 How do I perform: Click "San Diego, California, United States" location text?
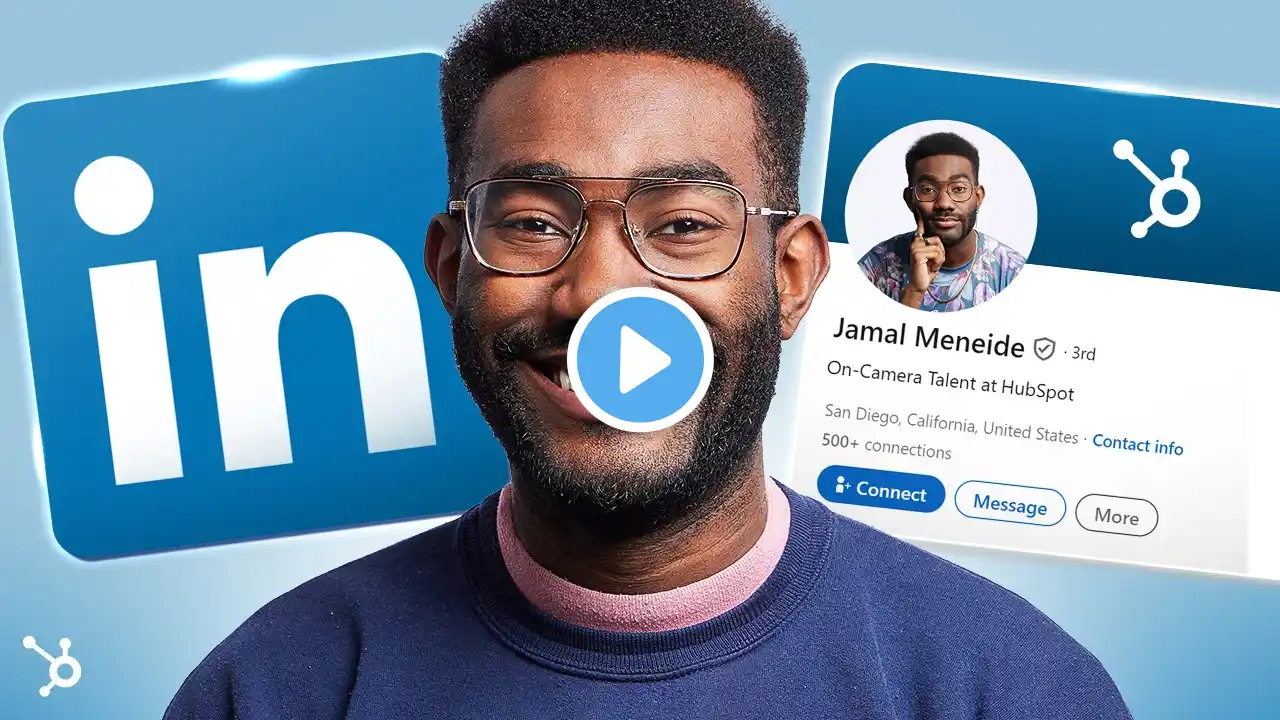point(951,423)
